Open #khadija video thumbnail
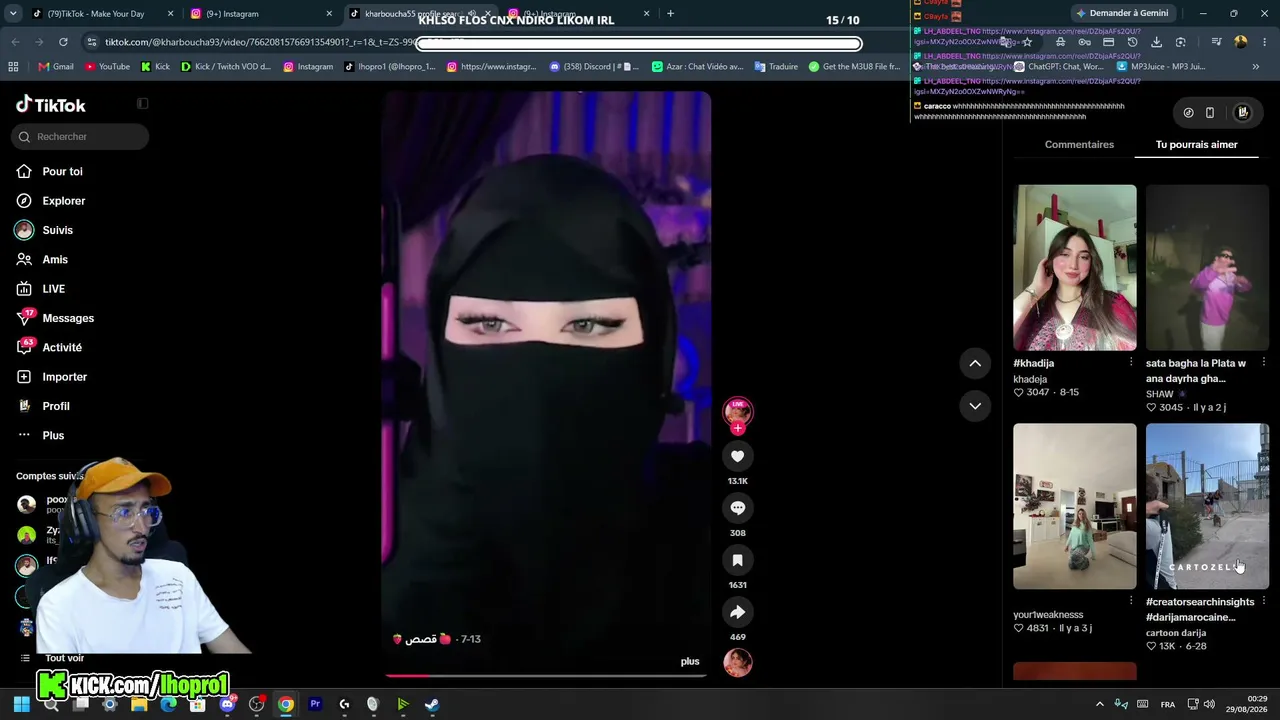The image size is (1280, 720). pos(1075,268)
